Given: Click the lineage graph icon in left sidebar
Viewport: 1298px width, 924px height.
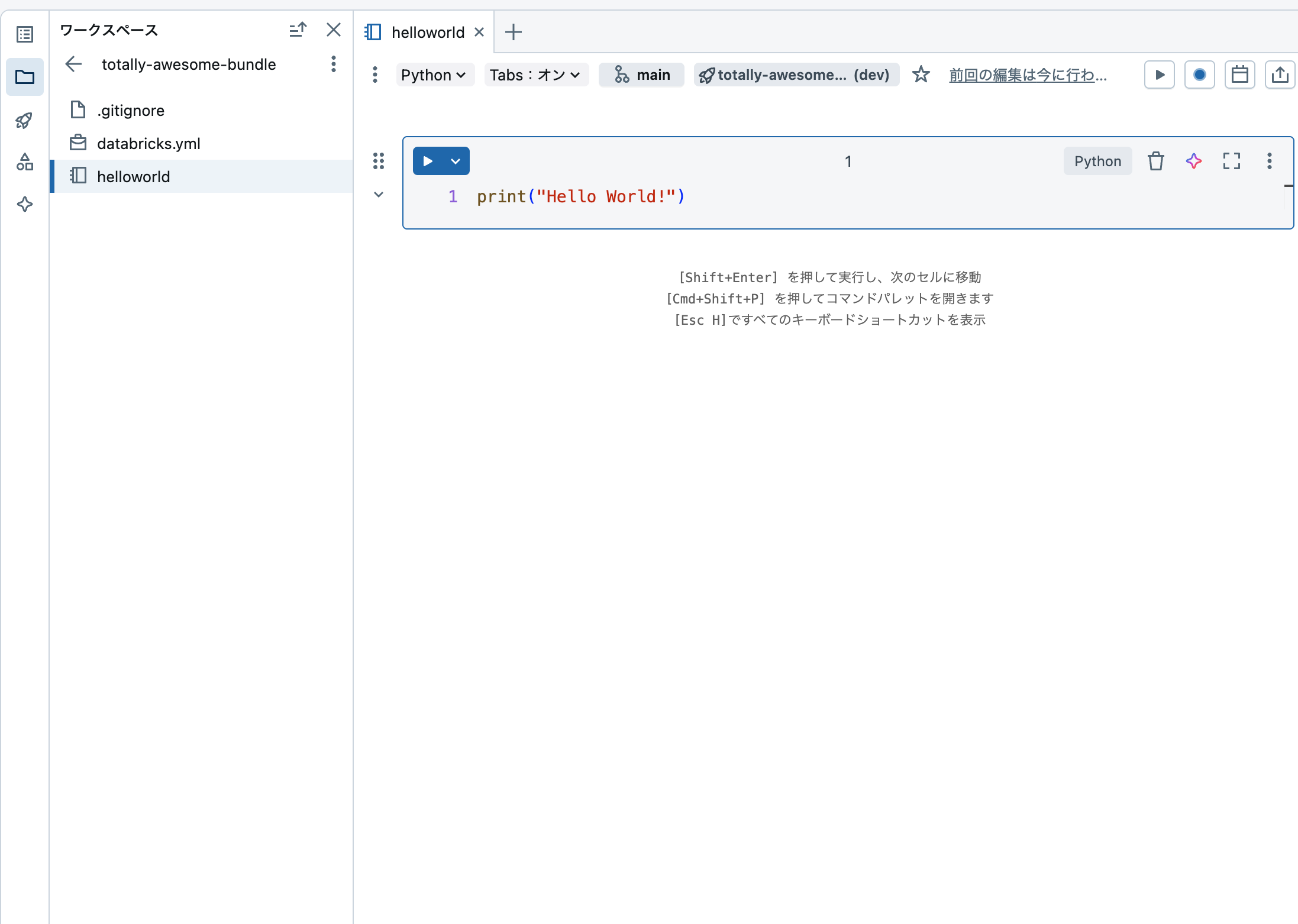Looking at the screenshot, I should (x=25, y=162).
